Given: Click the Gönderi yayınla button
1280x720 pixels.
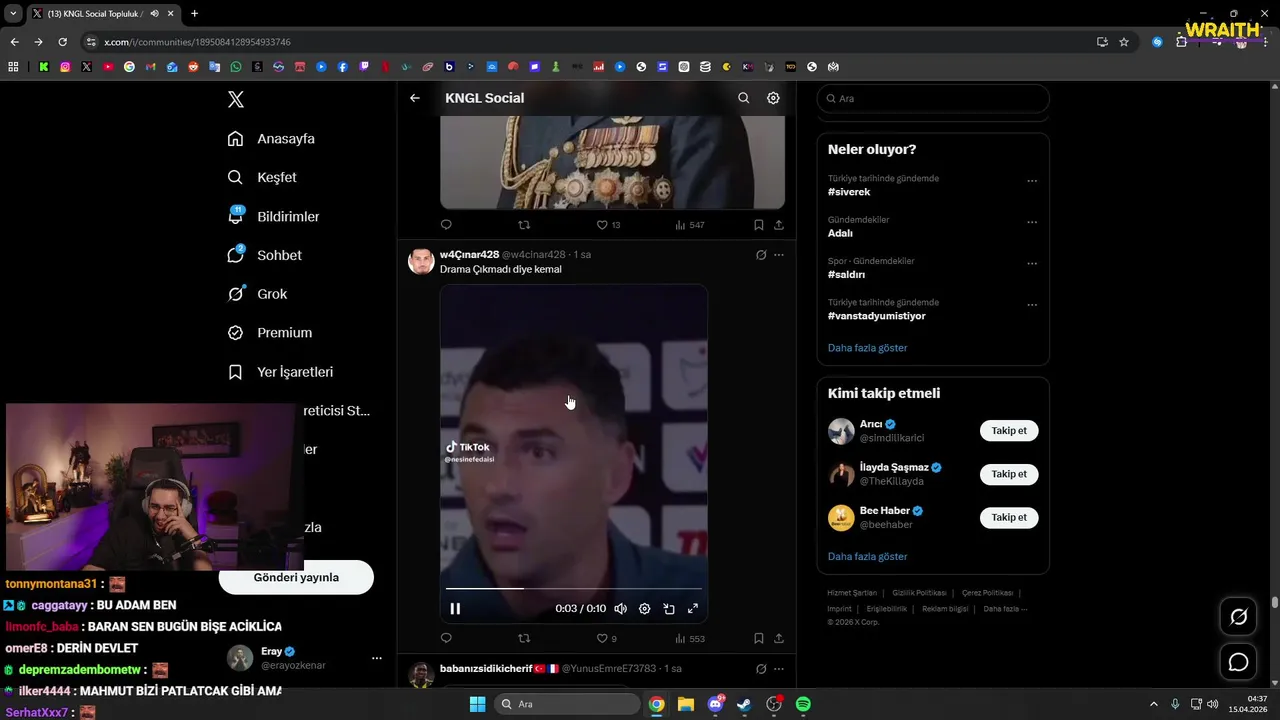Looking at the screenshot, I should (296, 577).
